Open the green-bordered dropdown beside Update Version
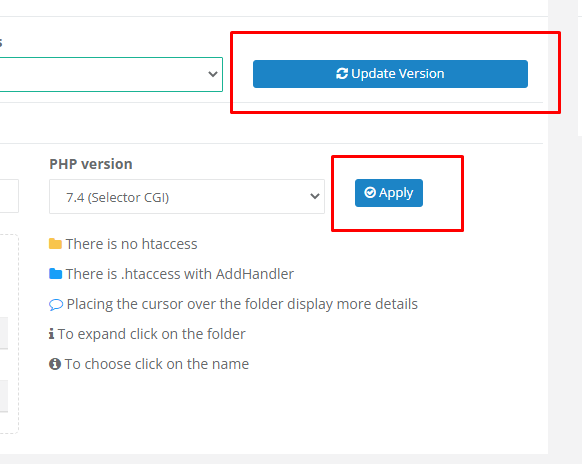 [111, 74]
